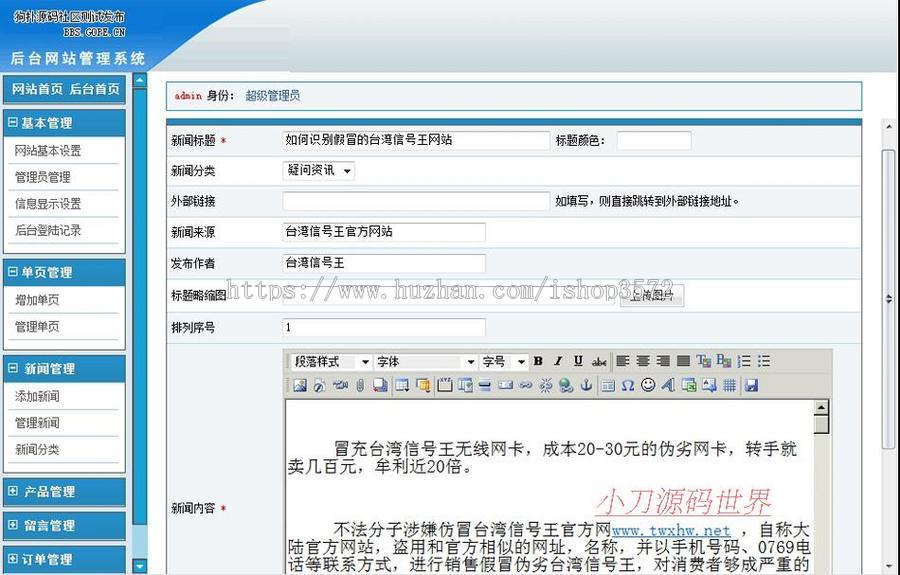900x575 pixels.
Task: Center-align the editor text
Action: tap(643, 361)
